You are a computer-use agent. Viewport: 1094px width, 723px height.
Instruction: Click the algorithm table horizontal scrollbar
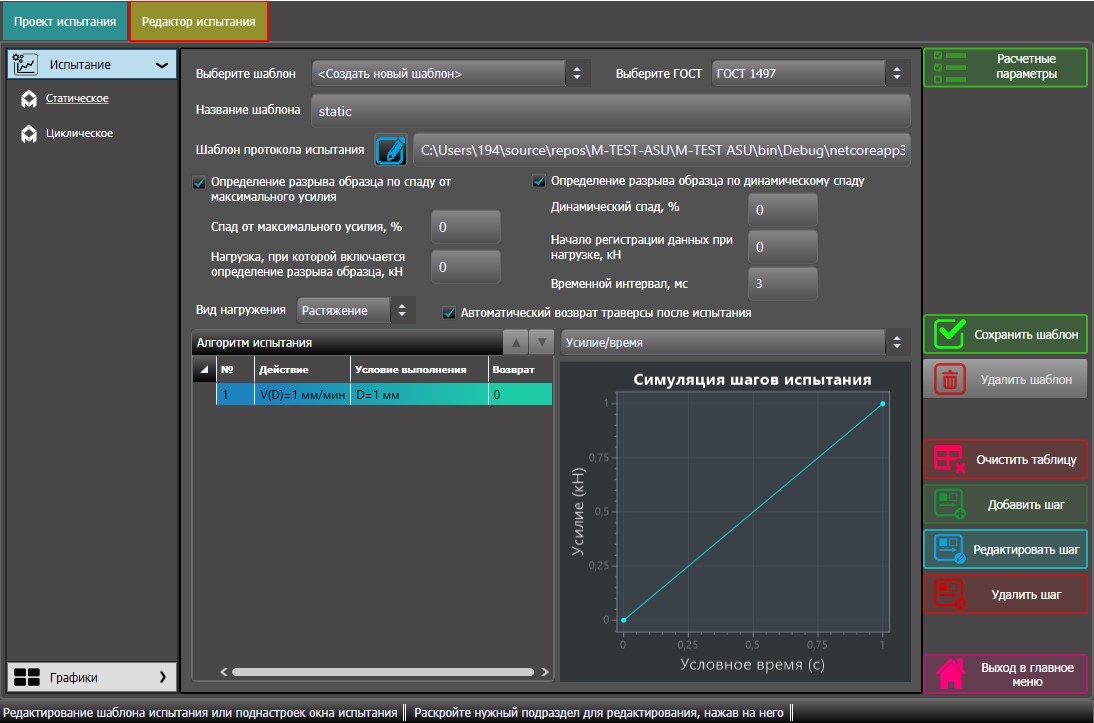382,672
